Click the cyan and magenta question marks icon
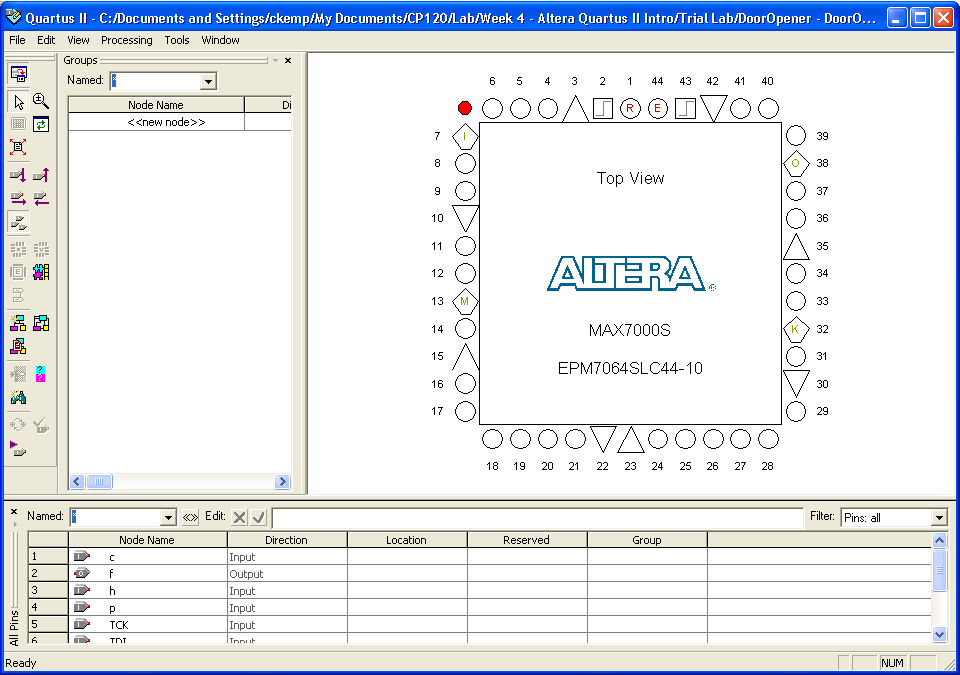Screen dimensions: 960x675 (x=41, y=374)
